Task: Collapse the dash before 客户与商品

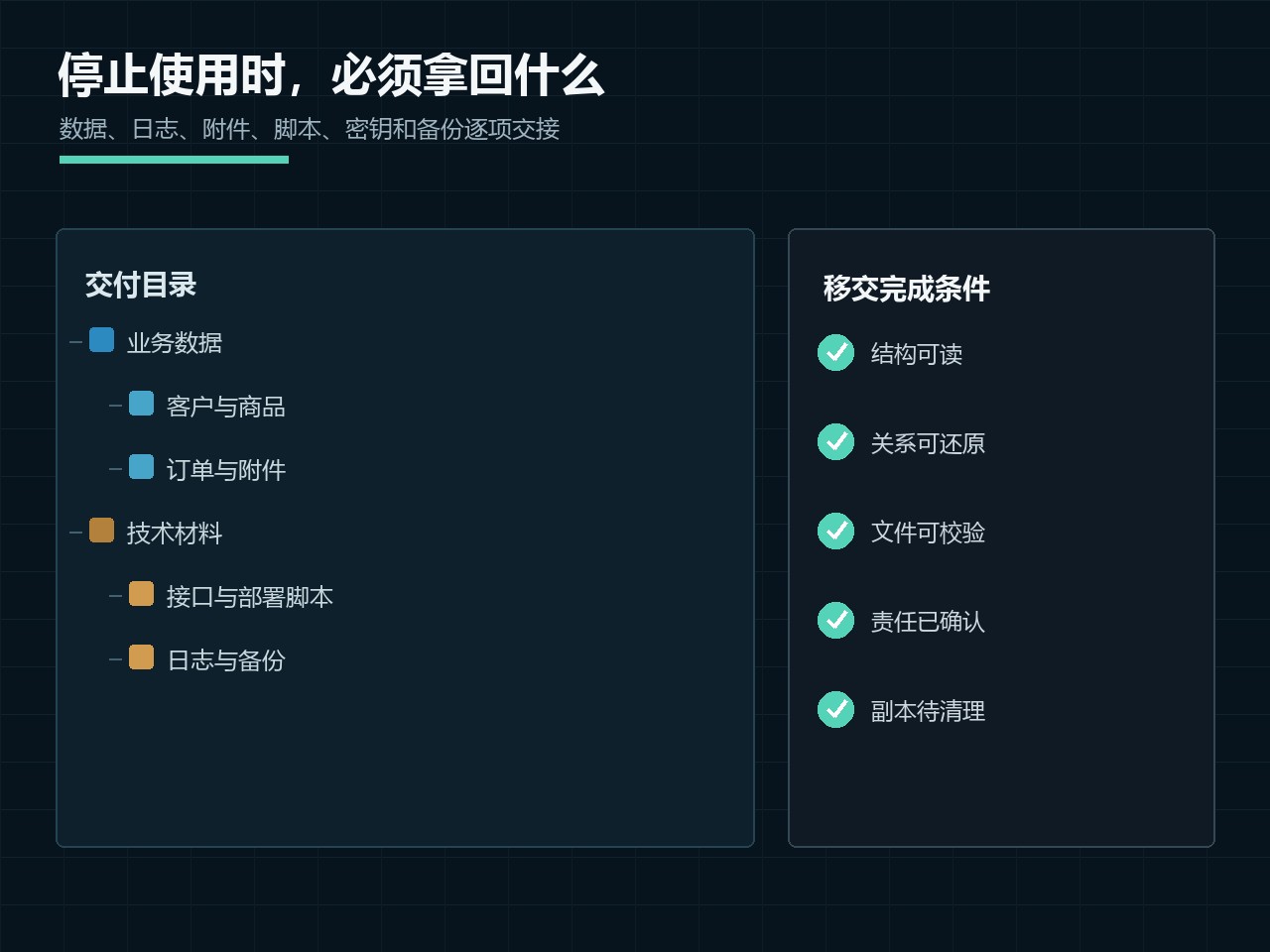Action: (x=115, y=406)
